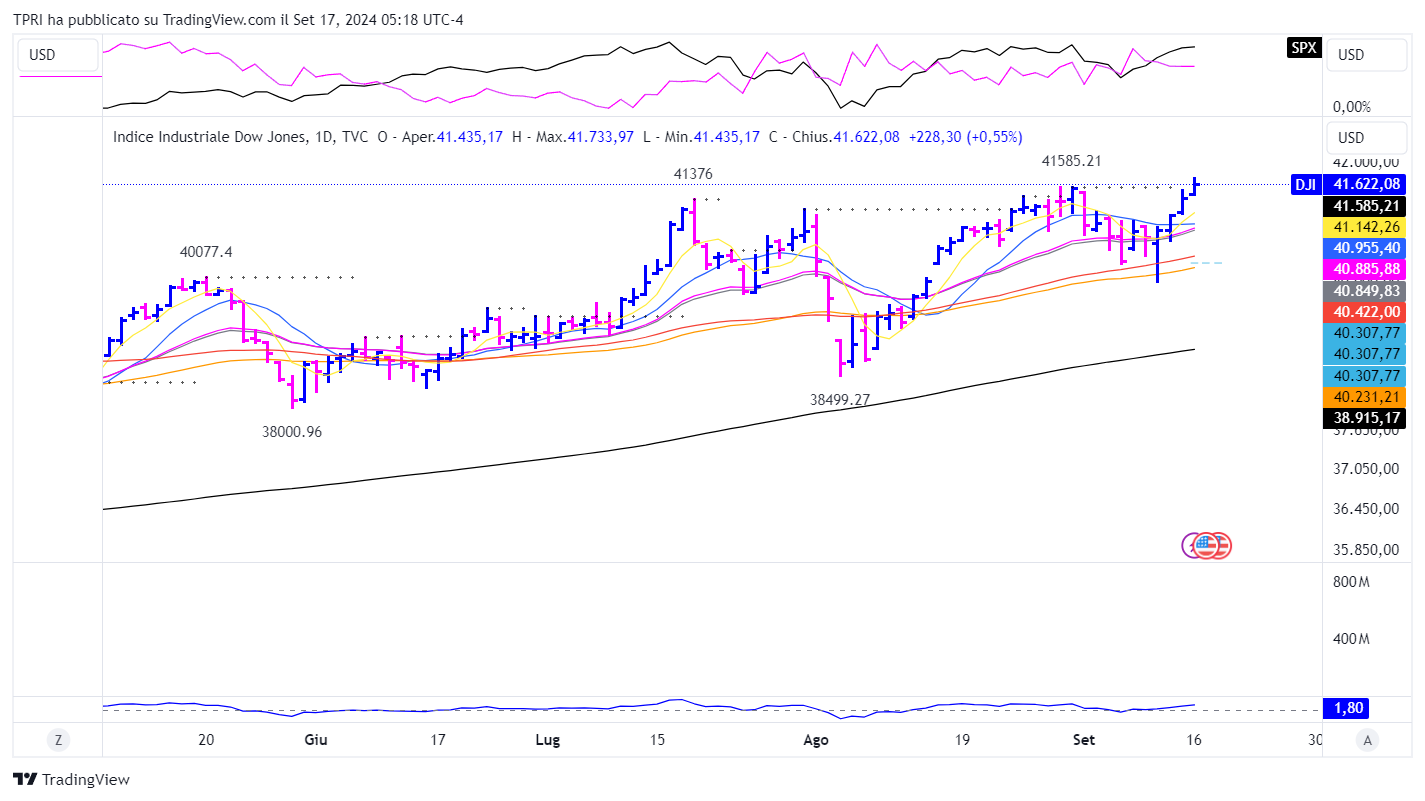Click the magenta 40.885,88 price label
The image size is (1425, 801).
point(1363,269)
